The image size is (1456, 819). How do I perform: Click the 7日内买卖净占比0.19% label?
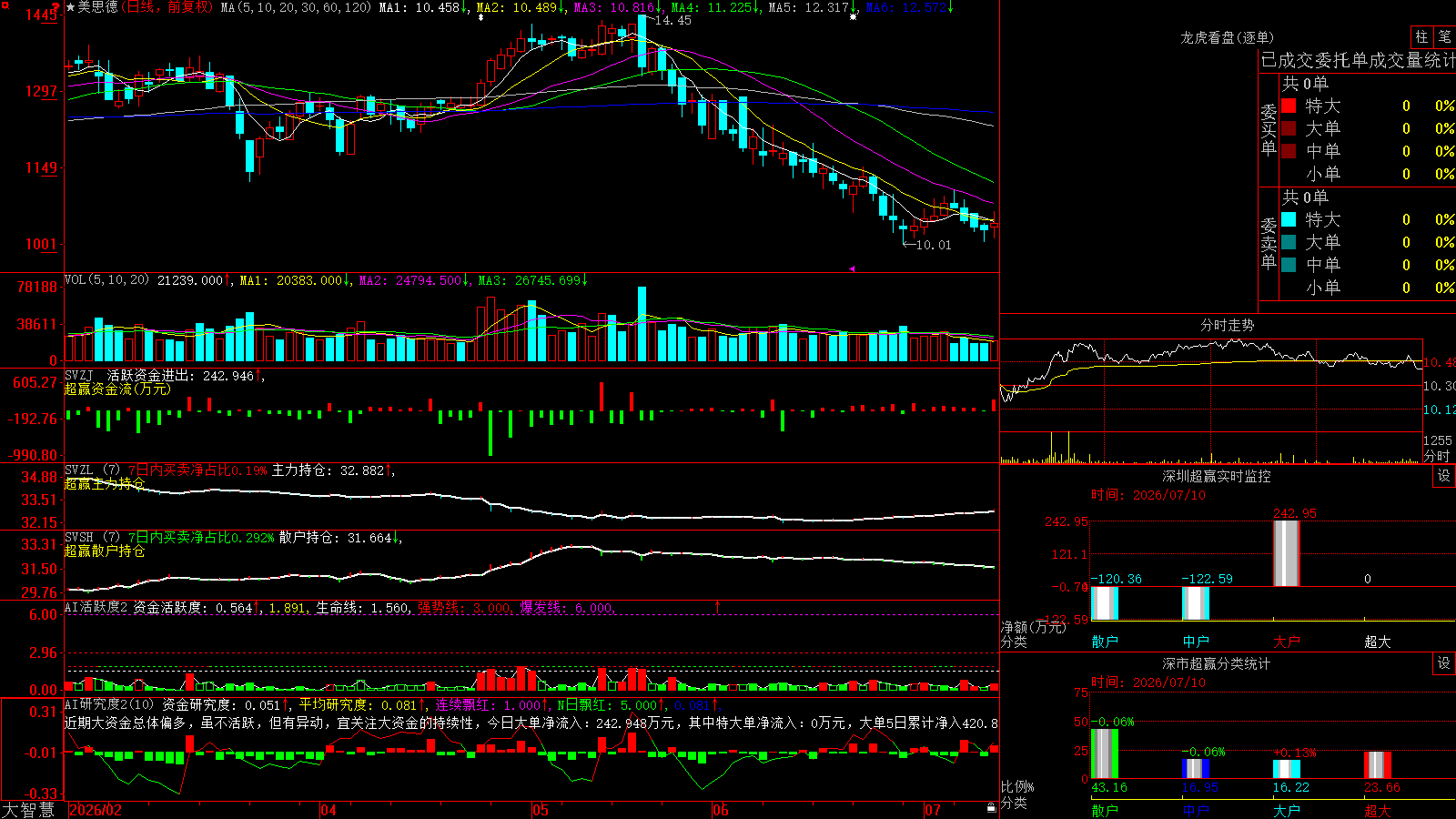[x=197, y=470]
